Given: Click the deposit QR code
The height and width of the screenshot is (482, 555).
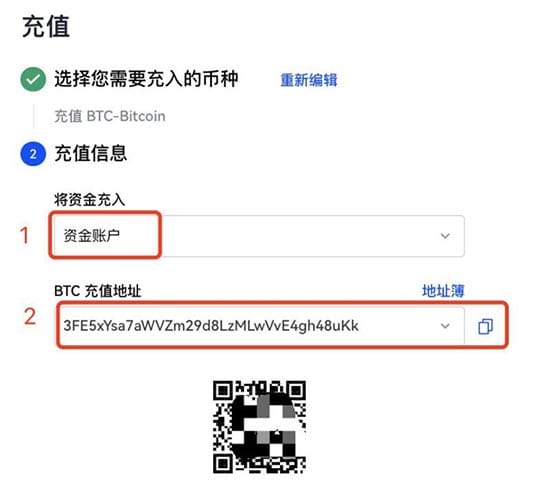Looking at the screenshot, I should pyautogui.click(x=259, y=427).
